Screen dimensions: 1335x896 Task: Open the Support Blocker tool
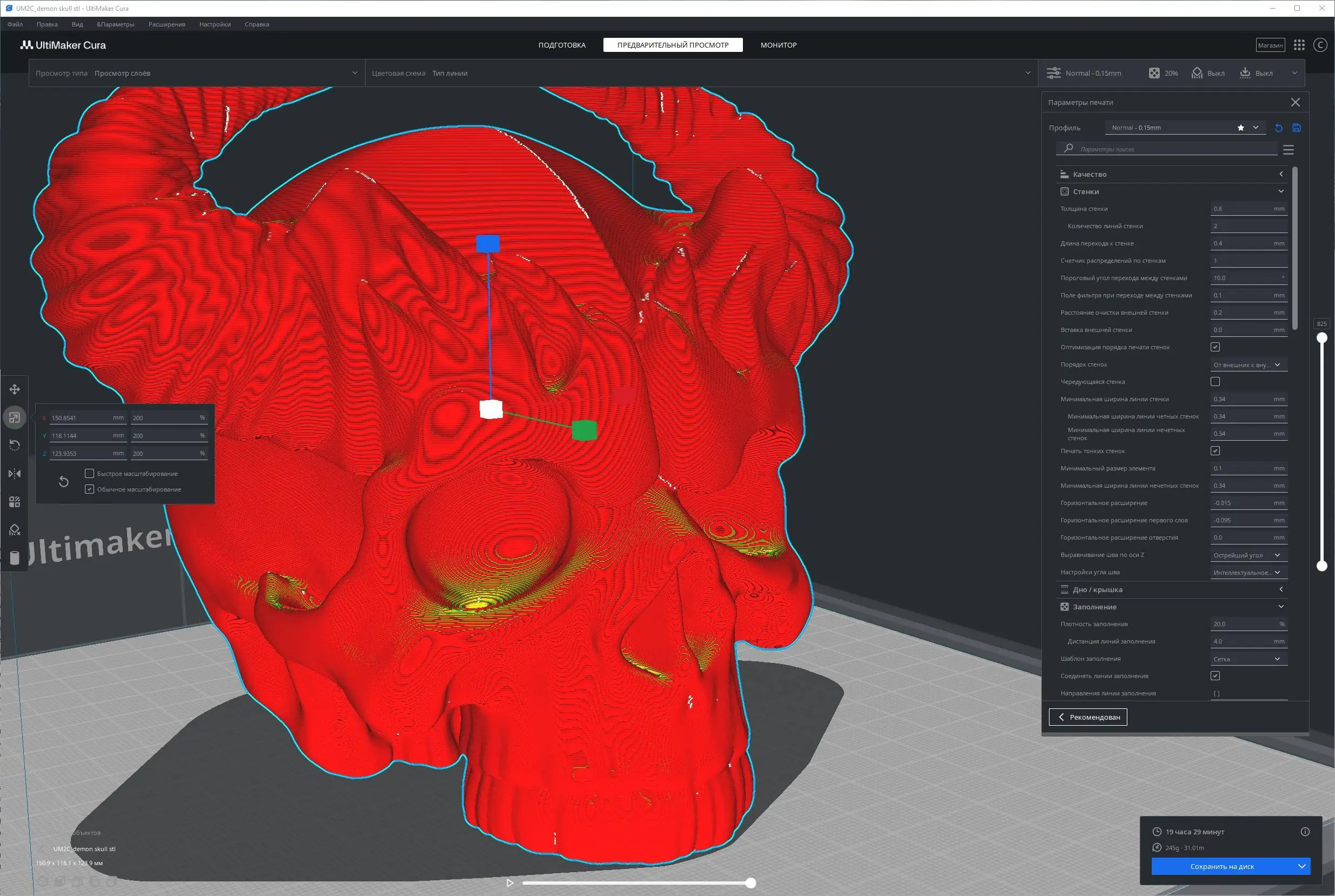tap(15, 530)
